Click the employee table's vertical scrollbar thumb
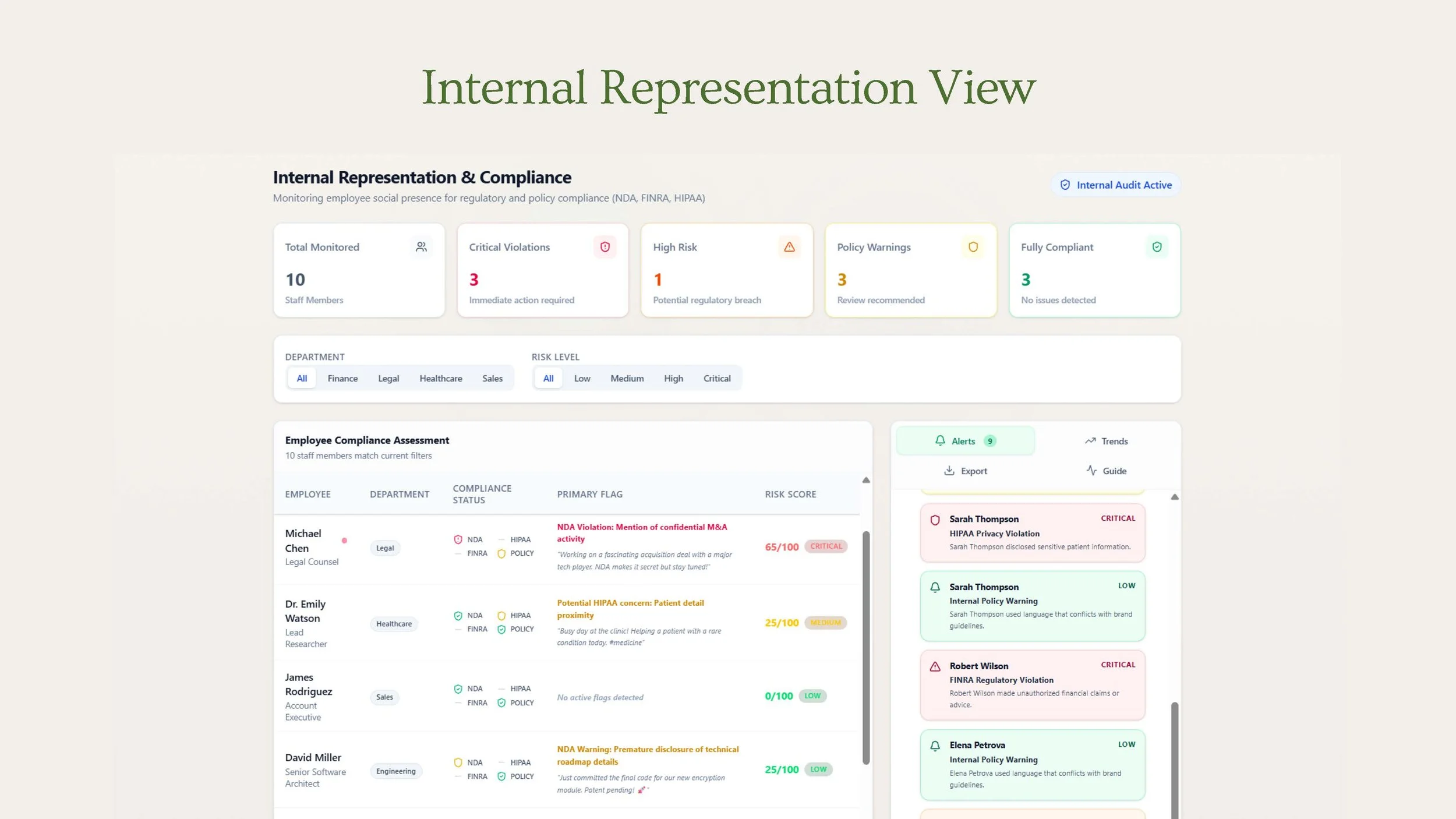 pos(866,647)
